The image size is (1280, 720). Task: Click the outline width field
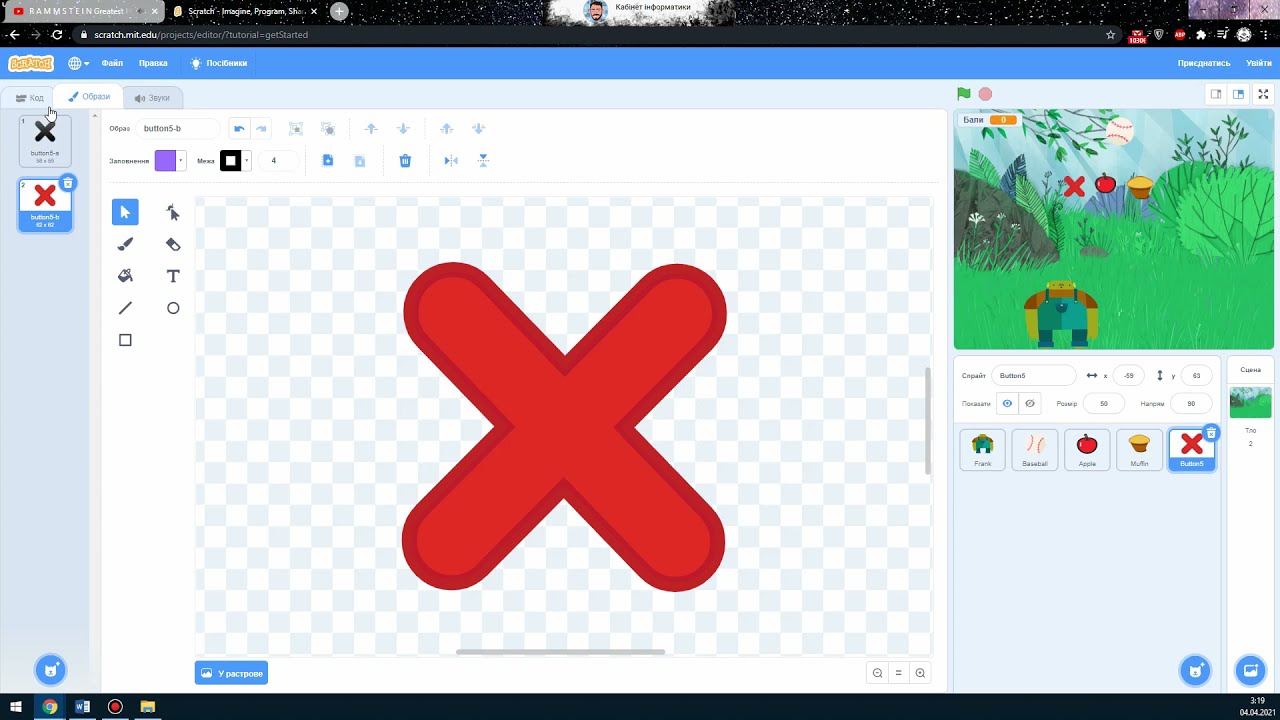pos(278,161)
